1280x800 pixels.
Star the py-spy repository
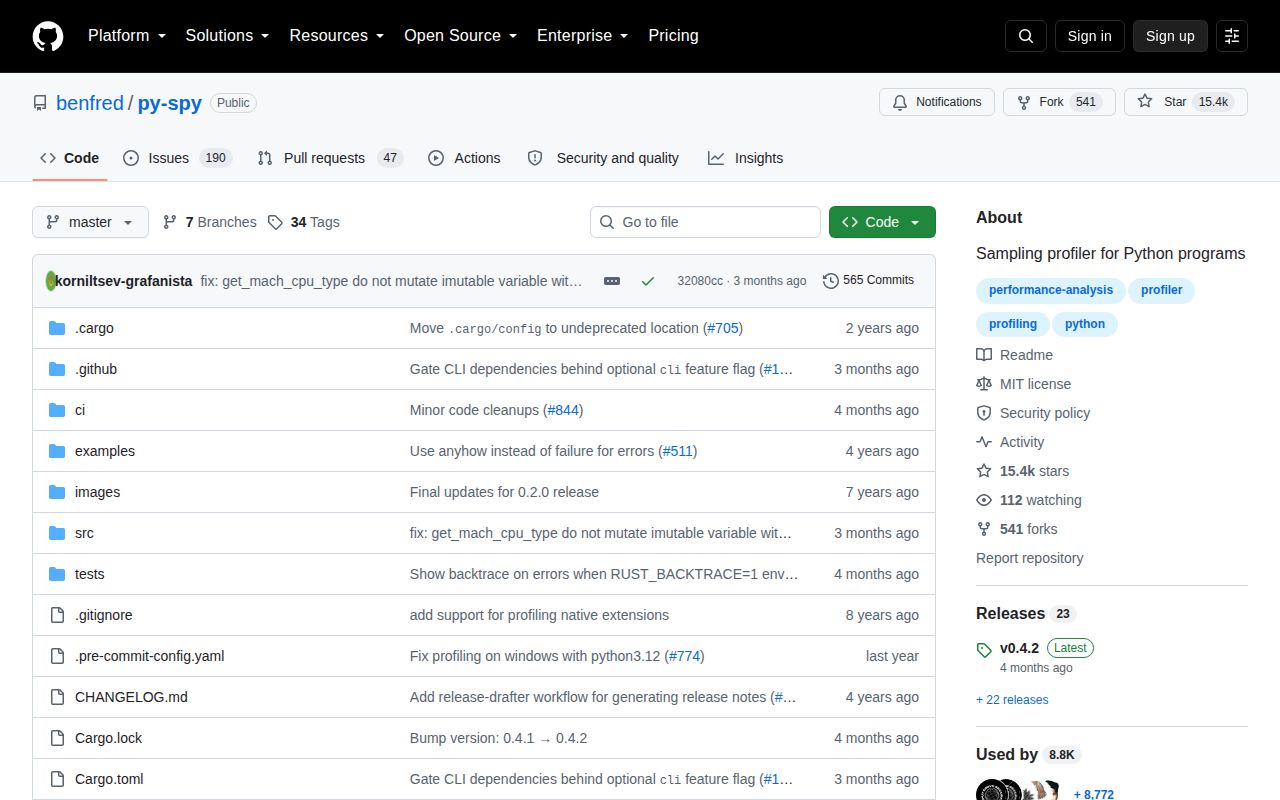tap(1186, 102)
